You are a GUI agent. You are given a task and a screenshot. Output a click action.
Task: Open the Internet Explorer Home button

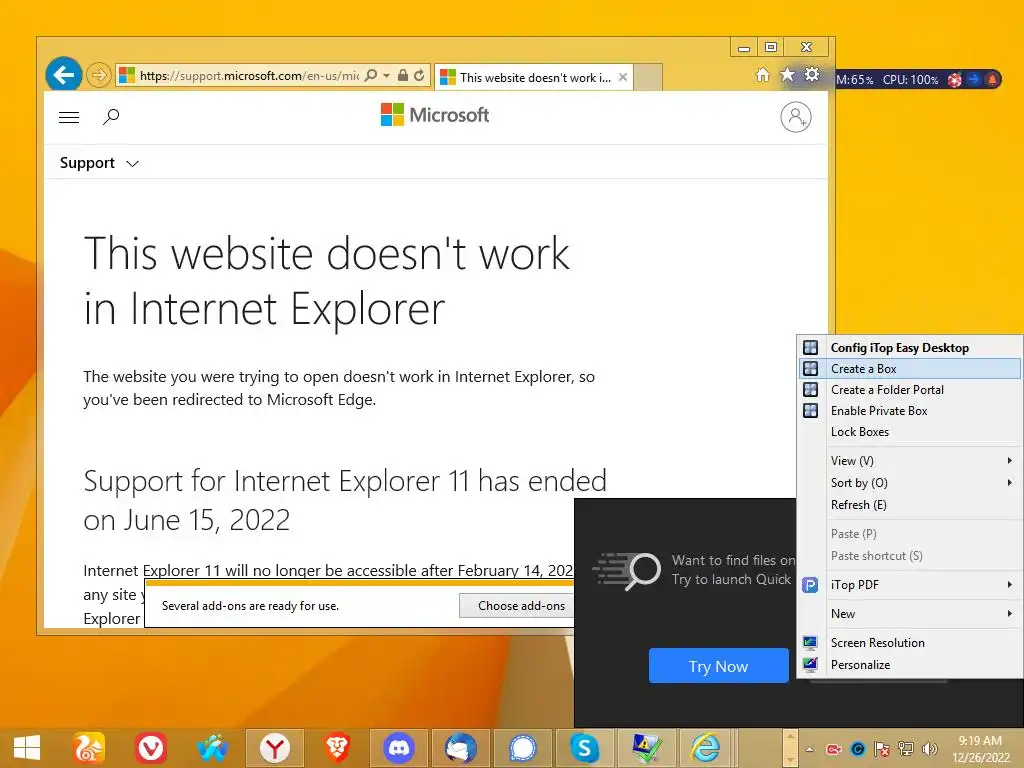762,75
